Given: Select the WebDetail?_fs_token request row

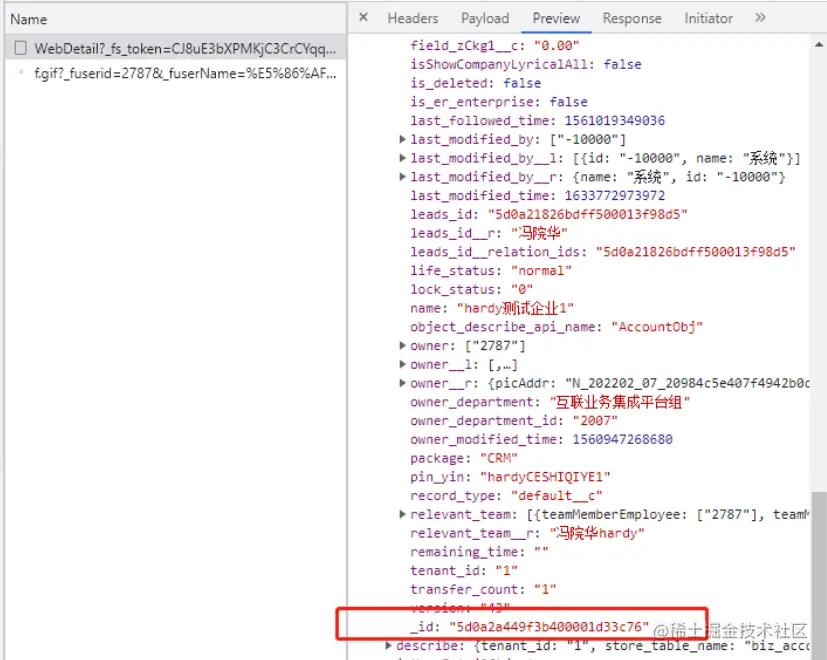Looking at the screenshot, I should [x=176, y=48].
